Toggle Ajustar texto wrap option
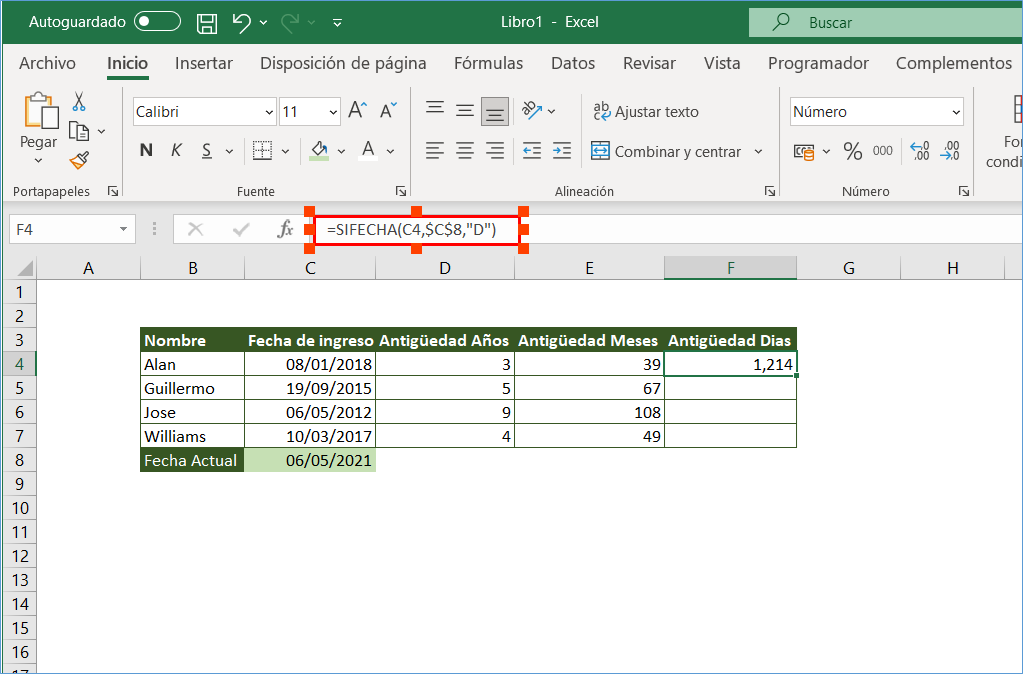Image resolution: width=1023 pixels, height=674 pixels. [646, 112]
